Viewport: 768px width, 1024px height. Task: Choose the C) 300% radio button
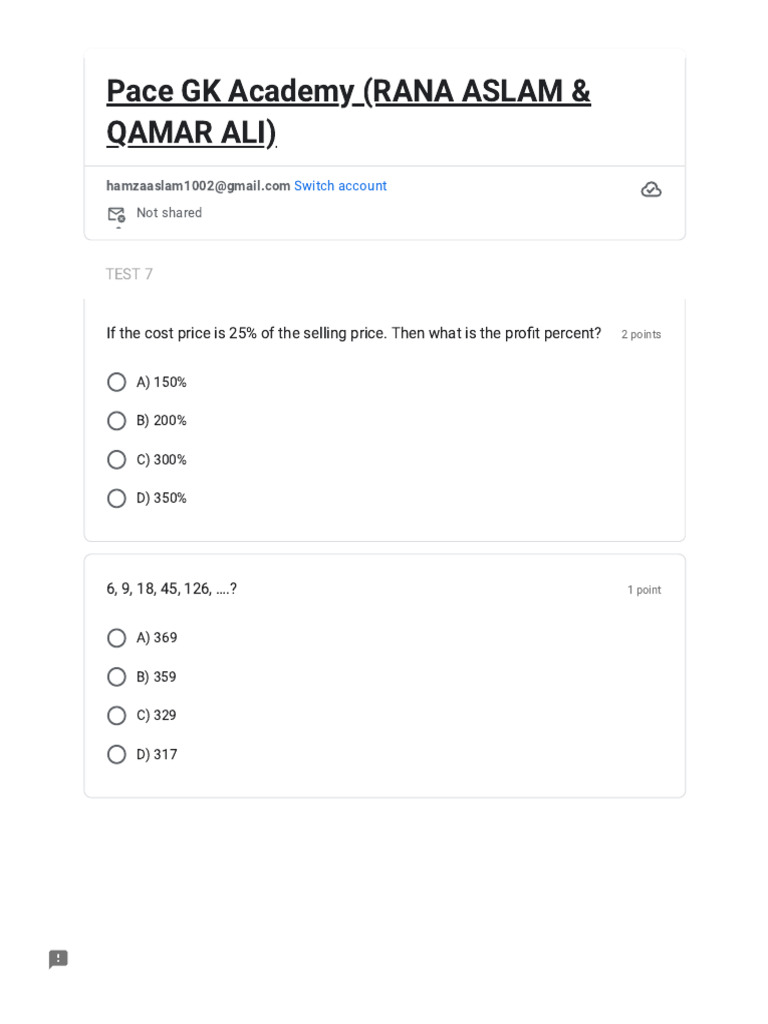click(x=117, y=460)
